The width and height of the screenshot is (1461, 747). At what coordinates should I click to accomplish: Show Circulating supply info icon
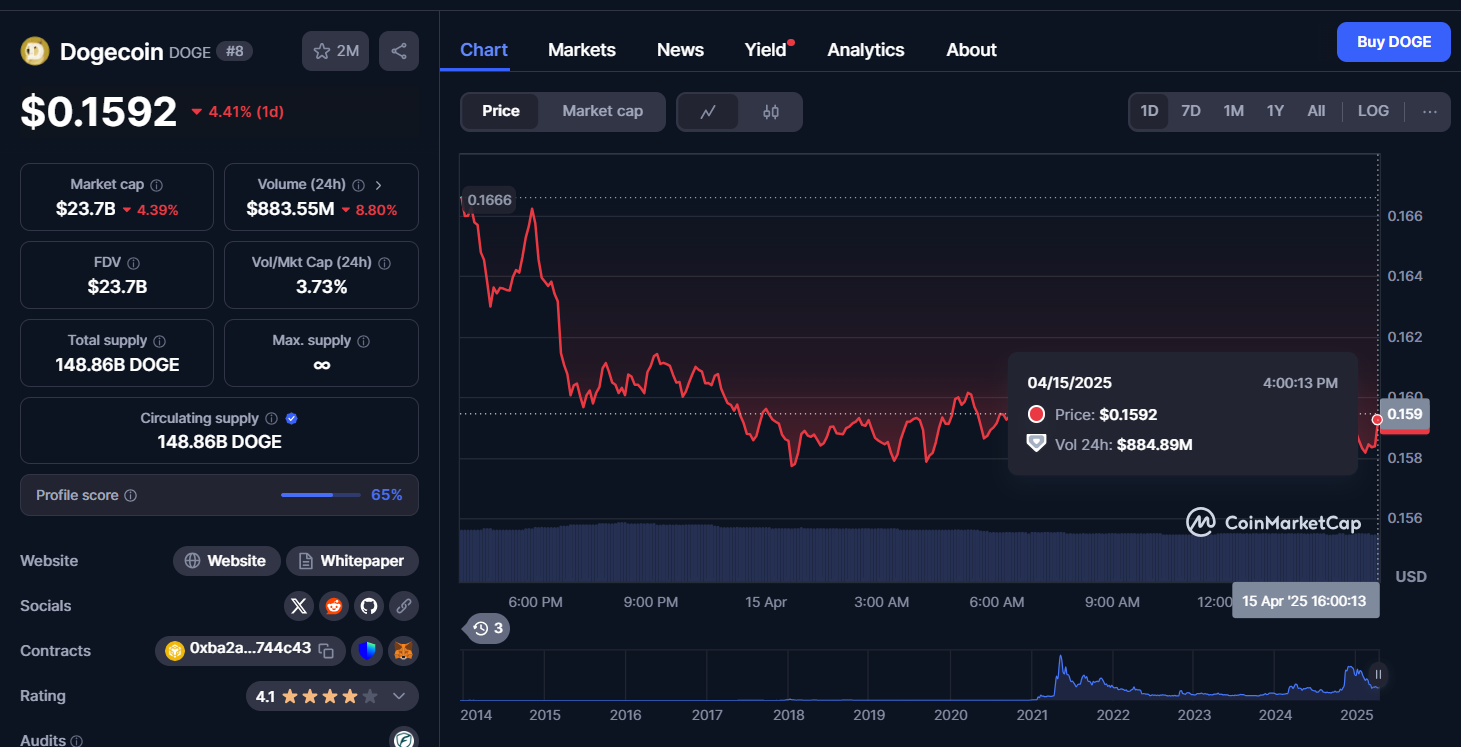pyautogui.click(x=272, y=419)
